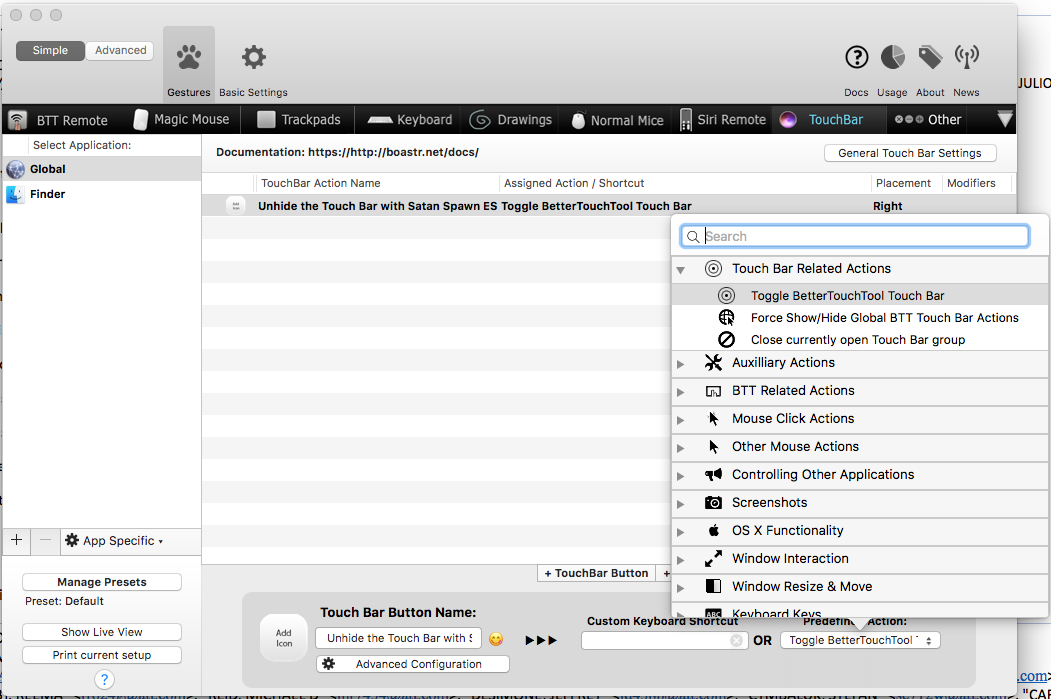Click Custom Keyboard Shortcut field
Viewport: 1051px width, 699px height.
coord(664,641)
